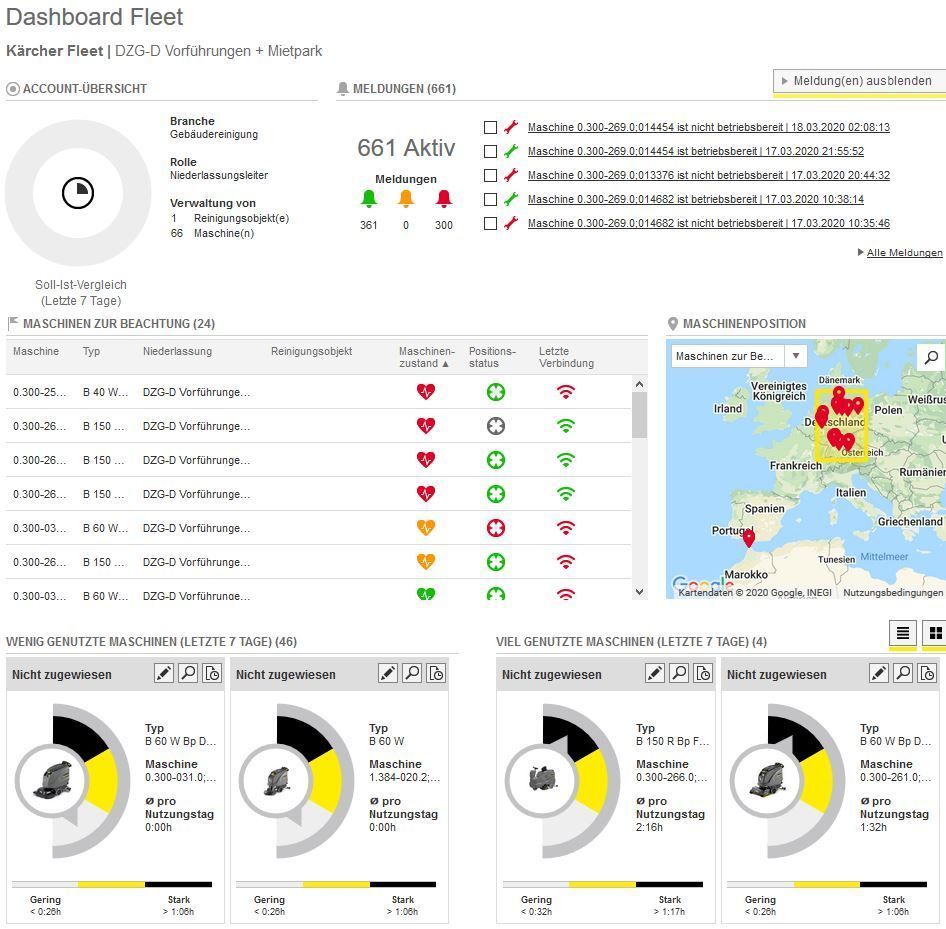Switch to grid view icon

coord(935,633)
